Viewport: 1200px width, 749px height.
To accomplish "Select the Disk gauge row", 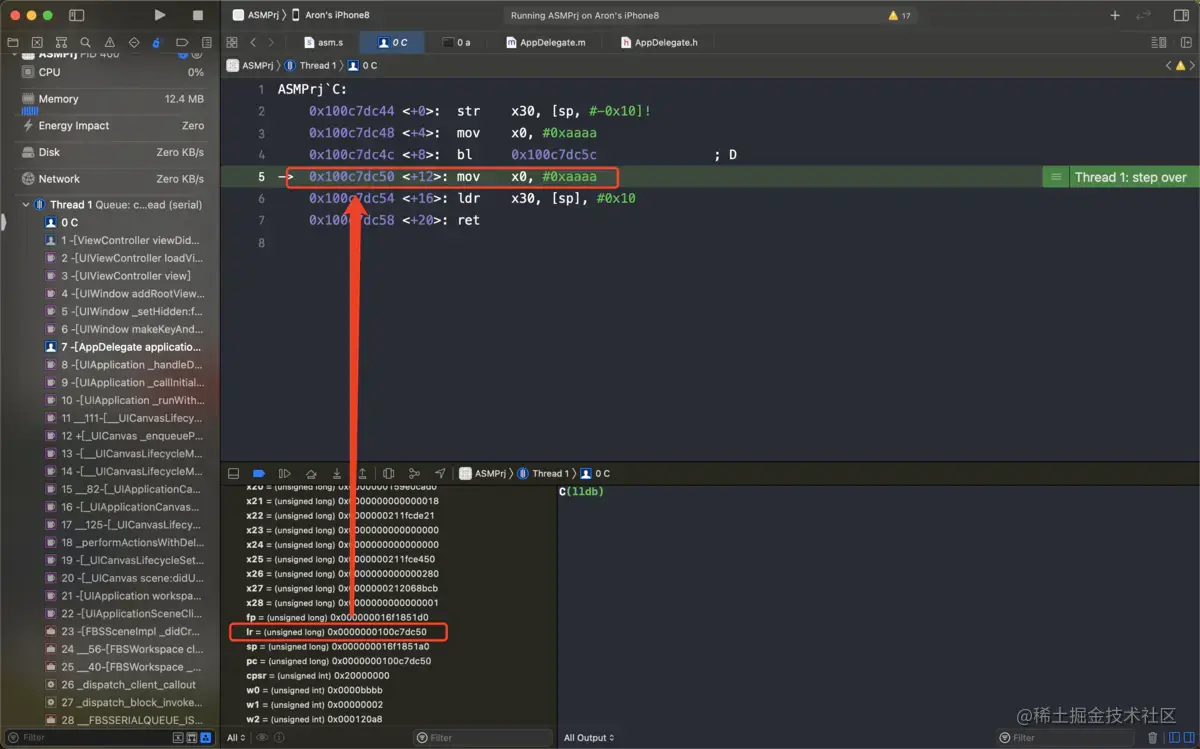I will [x=113, y=152].
